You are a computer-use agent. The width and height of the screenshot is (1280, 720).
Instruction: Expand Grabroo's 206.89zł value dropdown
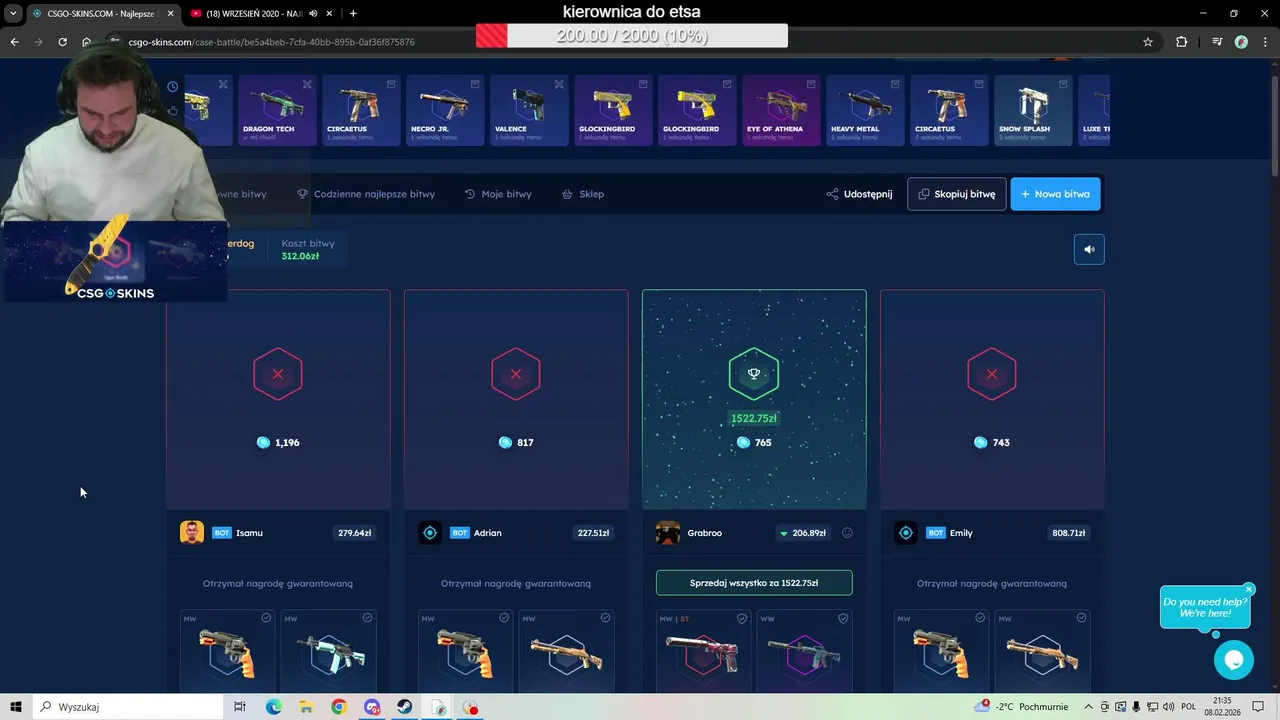(801, 533)
